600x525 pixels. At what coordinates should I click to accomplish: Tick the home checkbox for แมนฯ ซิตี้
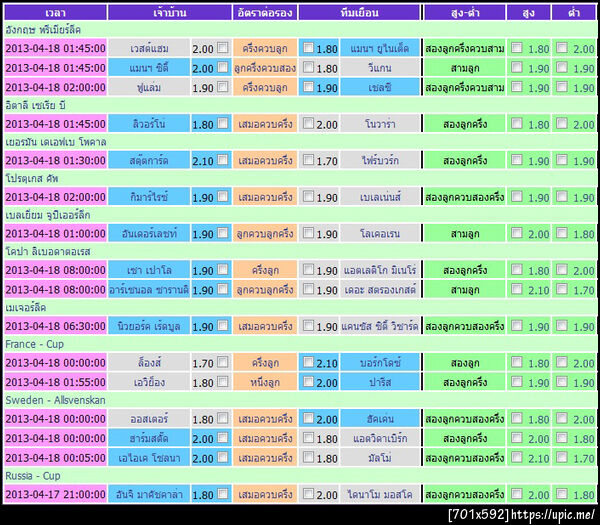click(x=222, y=67)
